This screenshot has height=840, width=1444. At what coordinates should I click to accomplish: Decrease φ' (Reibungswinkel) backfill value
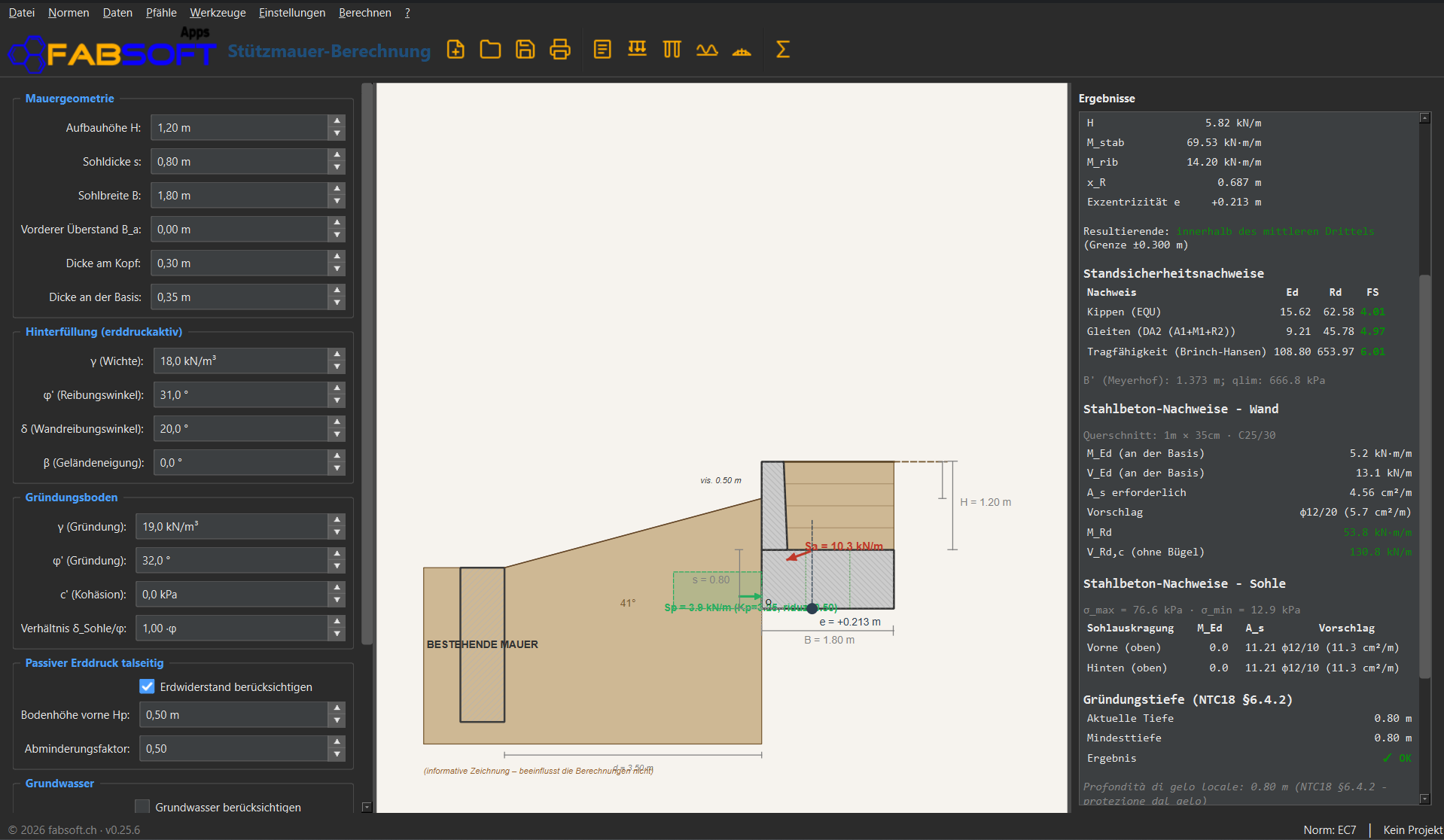coord(337,401)
